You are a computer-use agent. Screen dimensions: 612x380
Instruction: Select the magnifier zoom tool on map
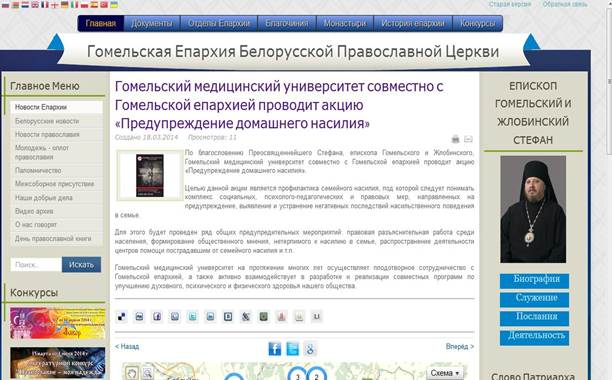[147, 373]
